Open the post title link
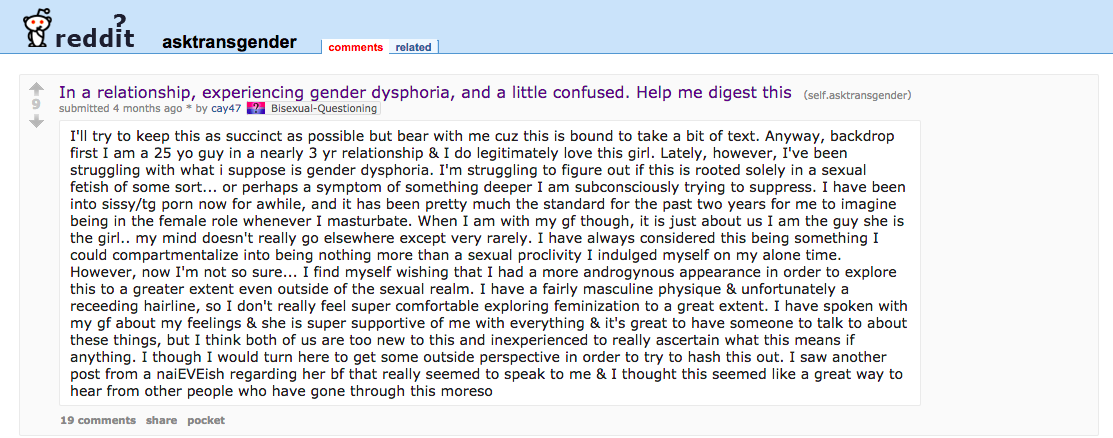 (x=425, y=92)
